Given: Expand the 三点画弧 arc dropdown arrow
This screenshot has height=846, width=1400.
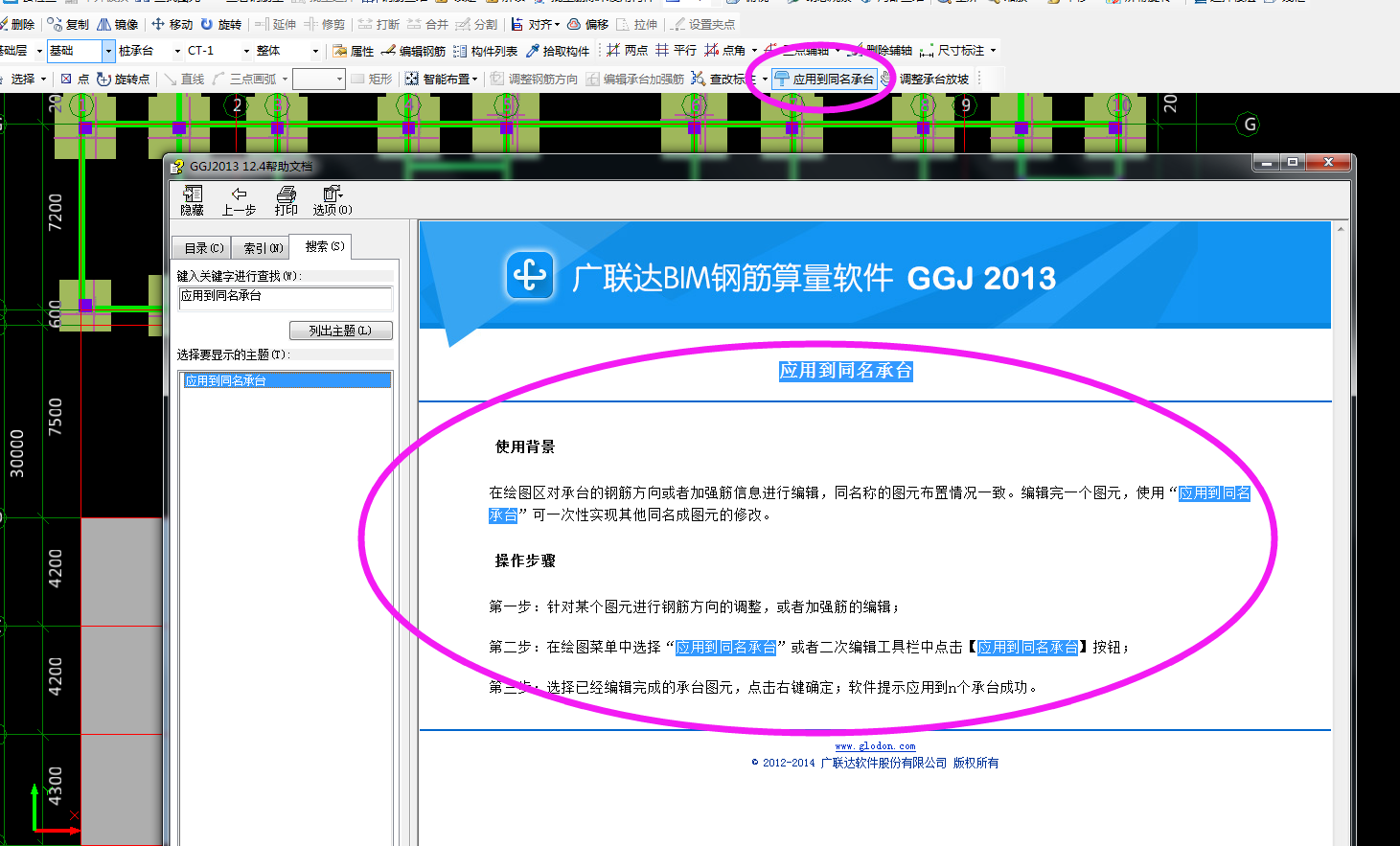Looking at the screenshot, I should (285, 79).
